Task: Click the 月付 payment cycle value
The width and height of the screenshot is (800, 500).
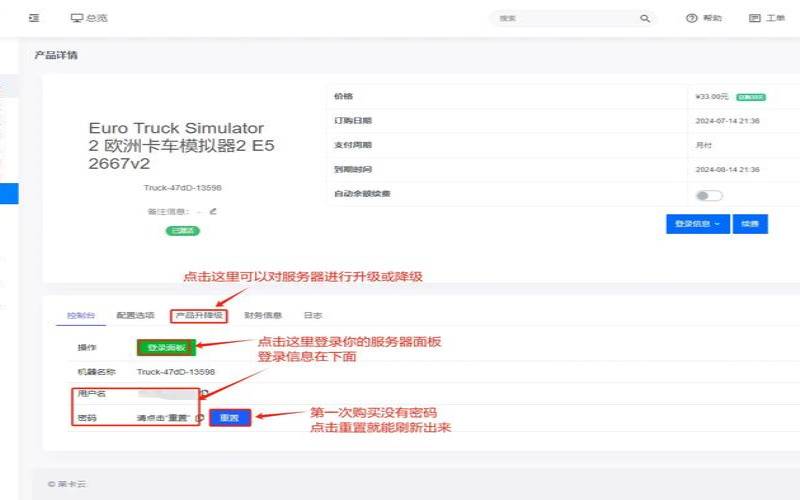Action: tap(704, 145)
